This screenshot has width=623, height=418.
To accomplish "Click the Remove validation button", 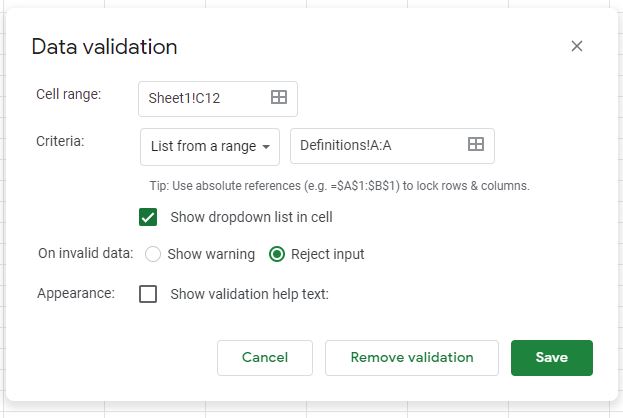I will (x=412, y=358).
